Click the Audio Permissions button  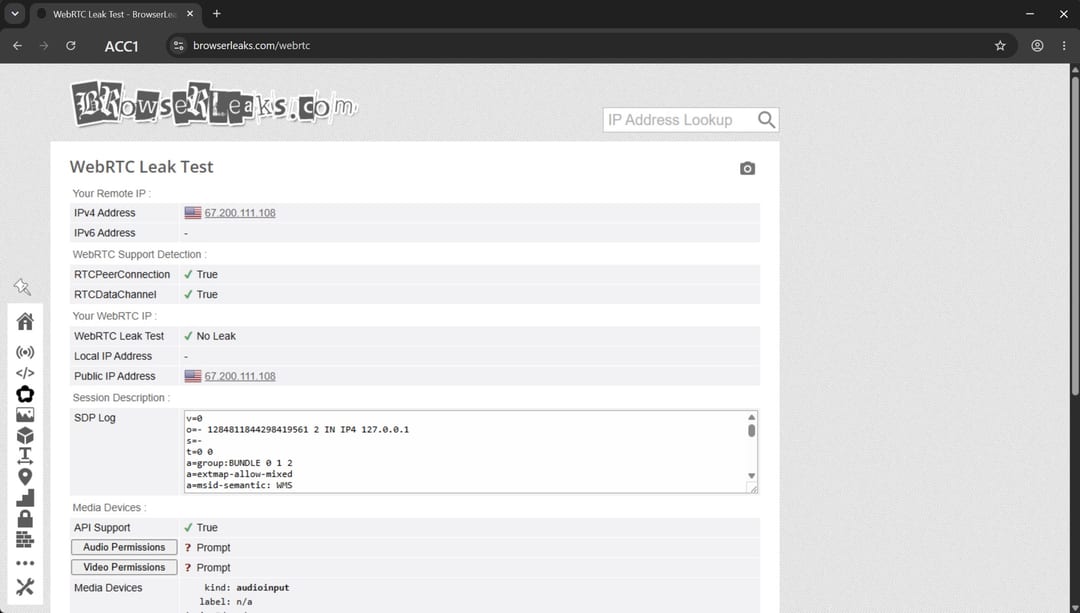[124, 548]
